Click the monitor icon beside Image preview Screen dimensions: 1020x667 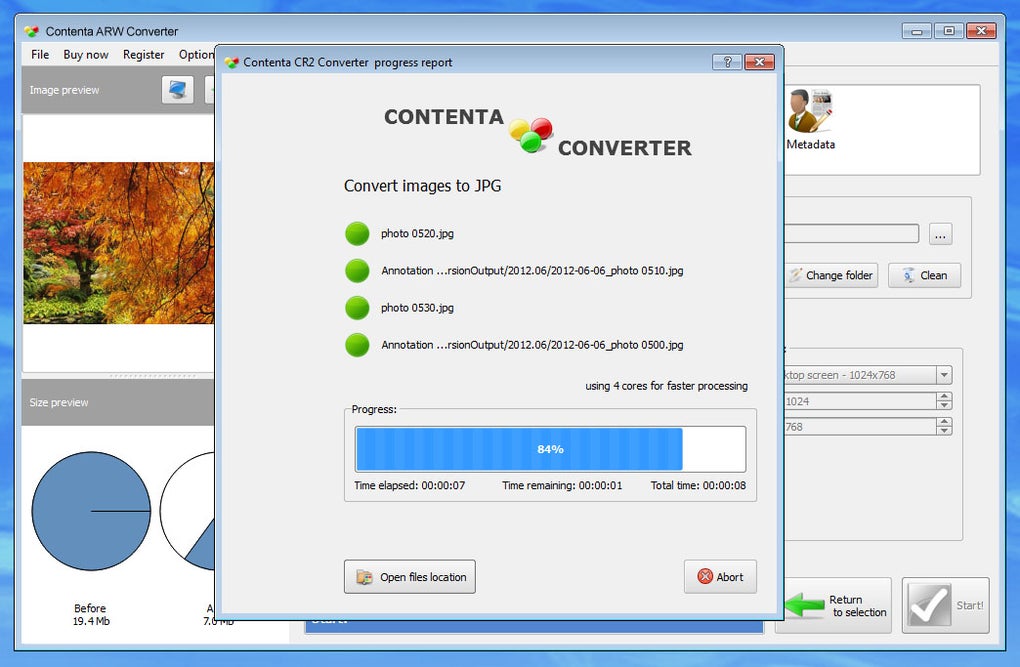click(178, 90)
